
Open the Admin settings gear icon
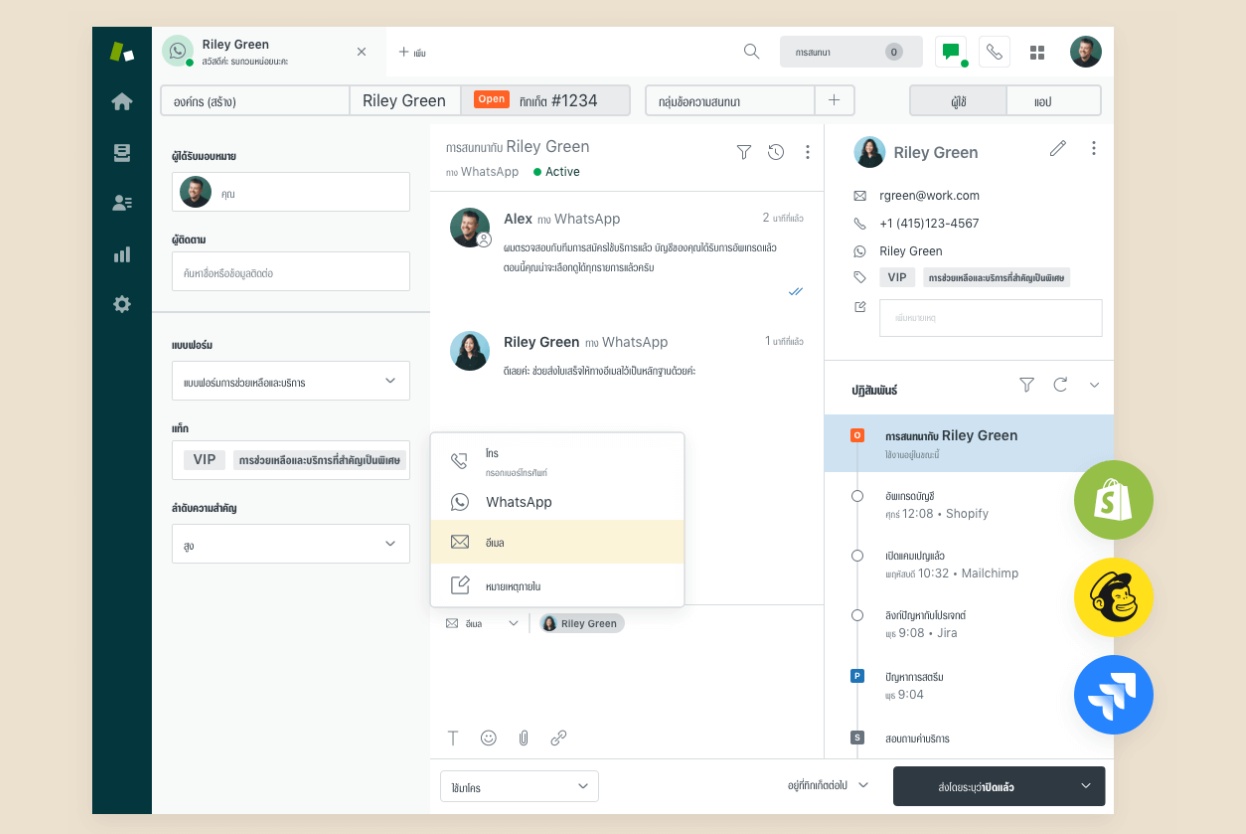pos(122,305)
